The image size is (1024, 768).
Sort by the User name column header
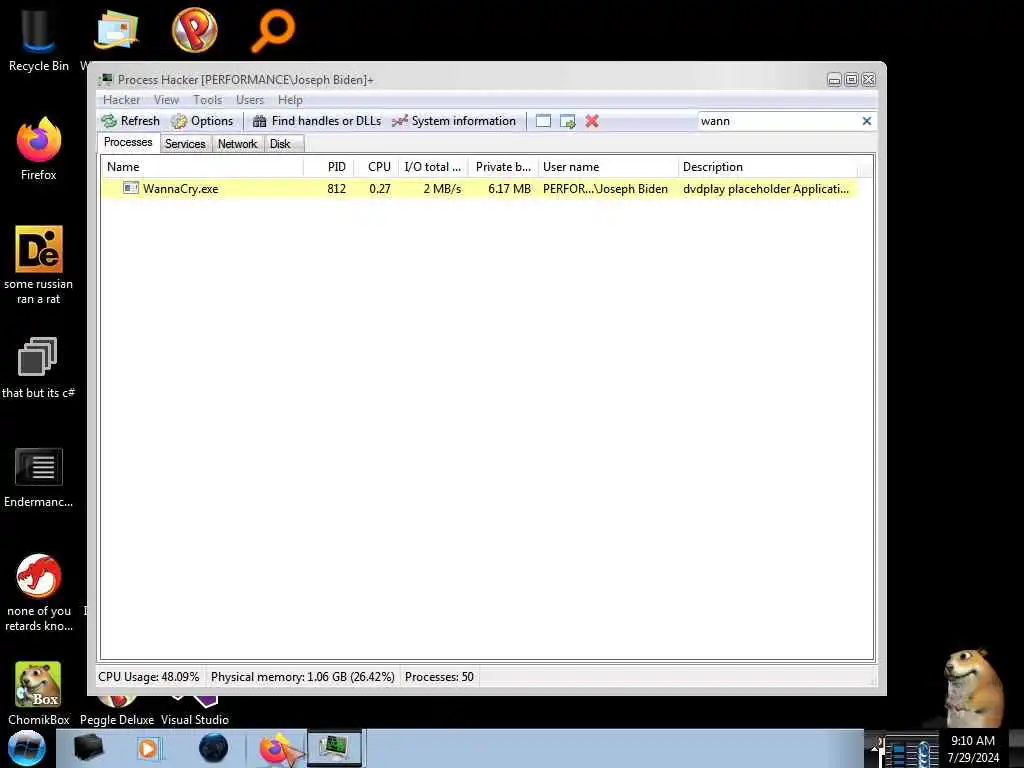point(608,167)
